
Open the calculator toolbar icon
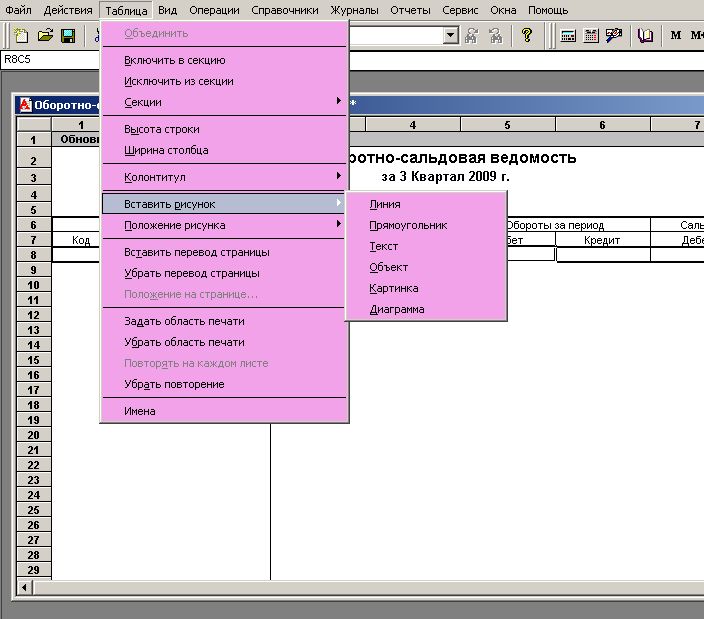point(568,35)
